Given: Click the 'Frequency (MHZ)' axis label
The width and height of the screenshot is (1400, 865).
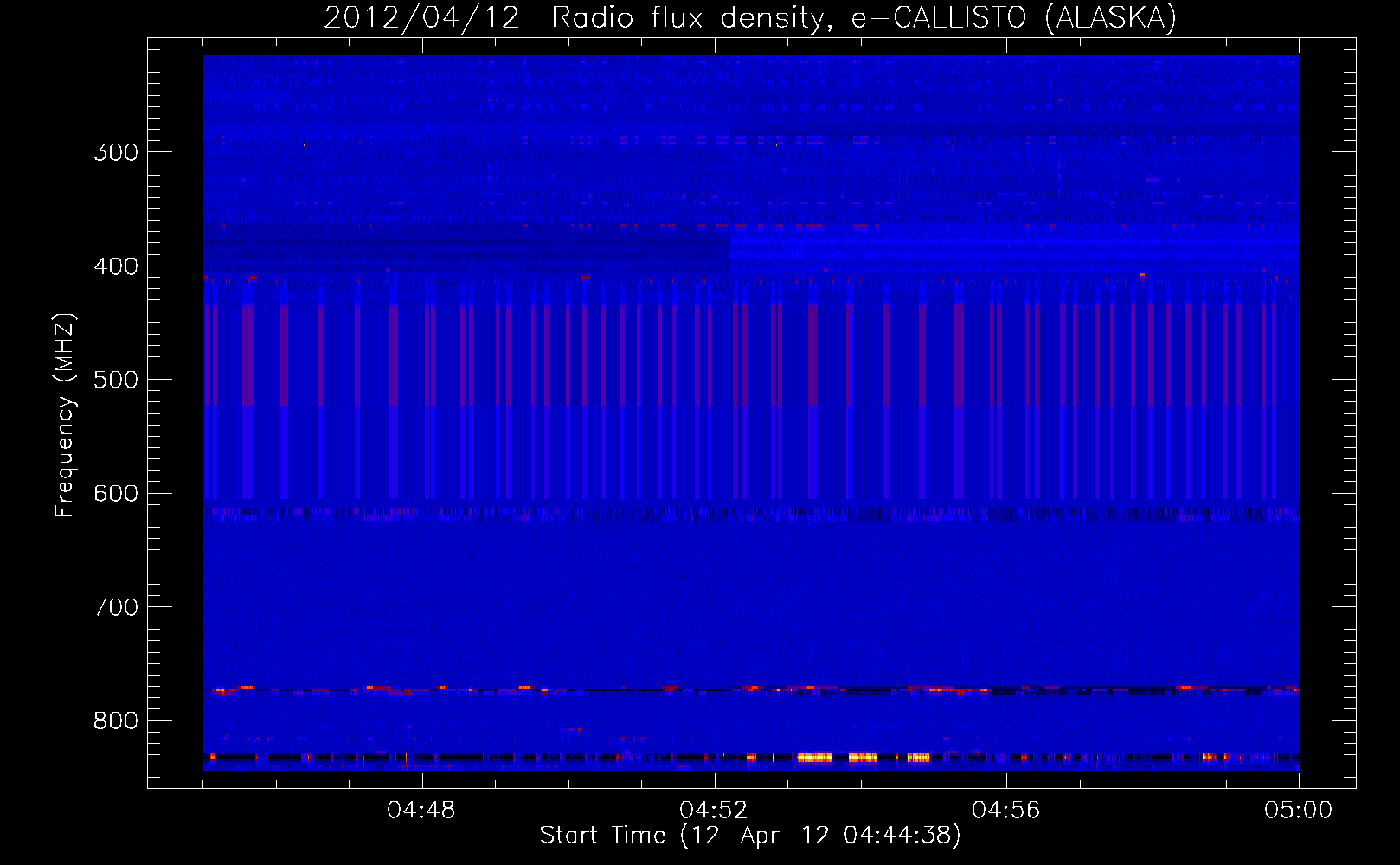Looking at the screenshot, I should (65, 415).
